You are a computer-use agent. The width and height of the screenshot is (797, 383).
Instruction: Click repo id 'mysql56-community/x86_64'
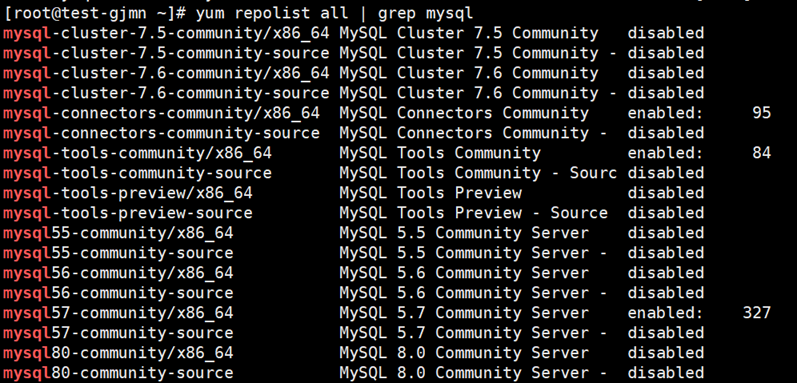(118, 273)
